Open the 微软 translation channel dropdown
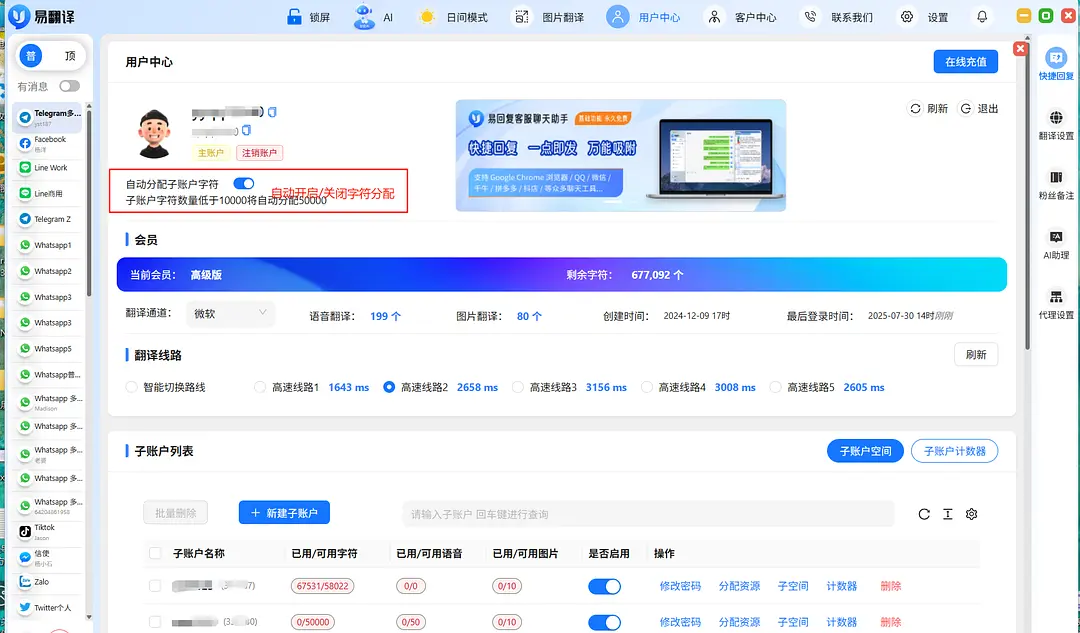1080x633 pixels. [x=230, y=313]
